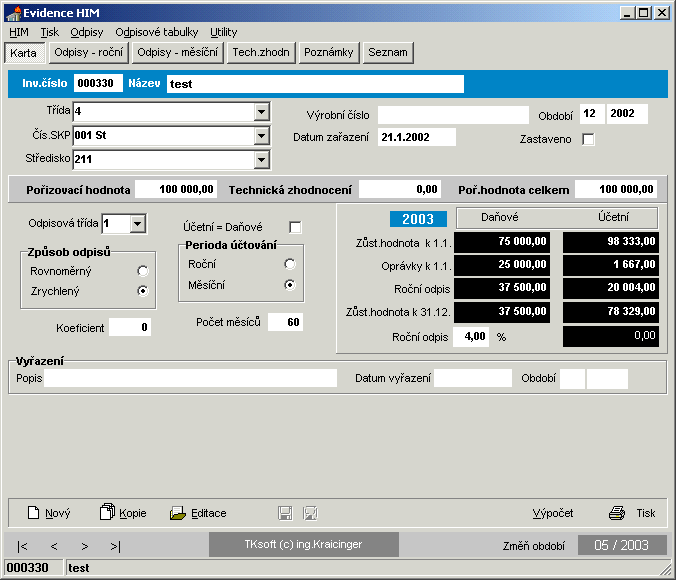Click the Roční odpis percent field 4,00
Viewport: 676px width, 580px height.
click(471, 336)
